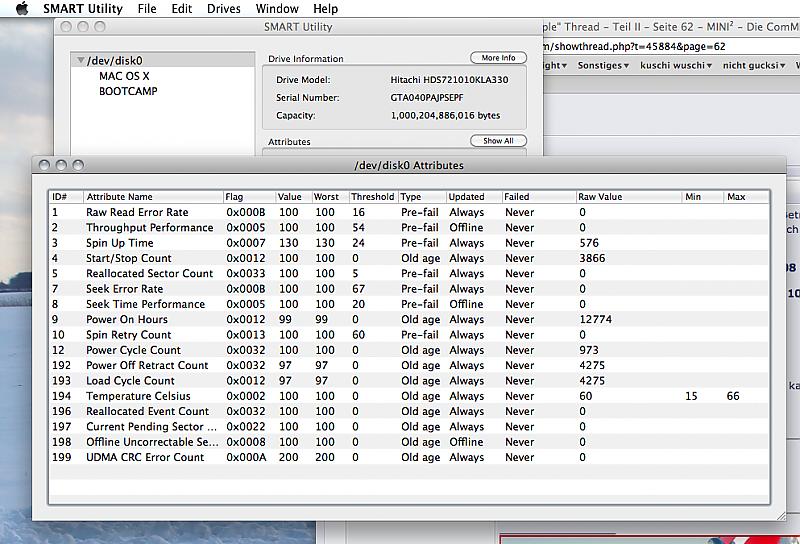This screenshot has width=800, height=544.
Task: Select the MAC OS X volume
Action: point(124,76)
